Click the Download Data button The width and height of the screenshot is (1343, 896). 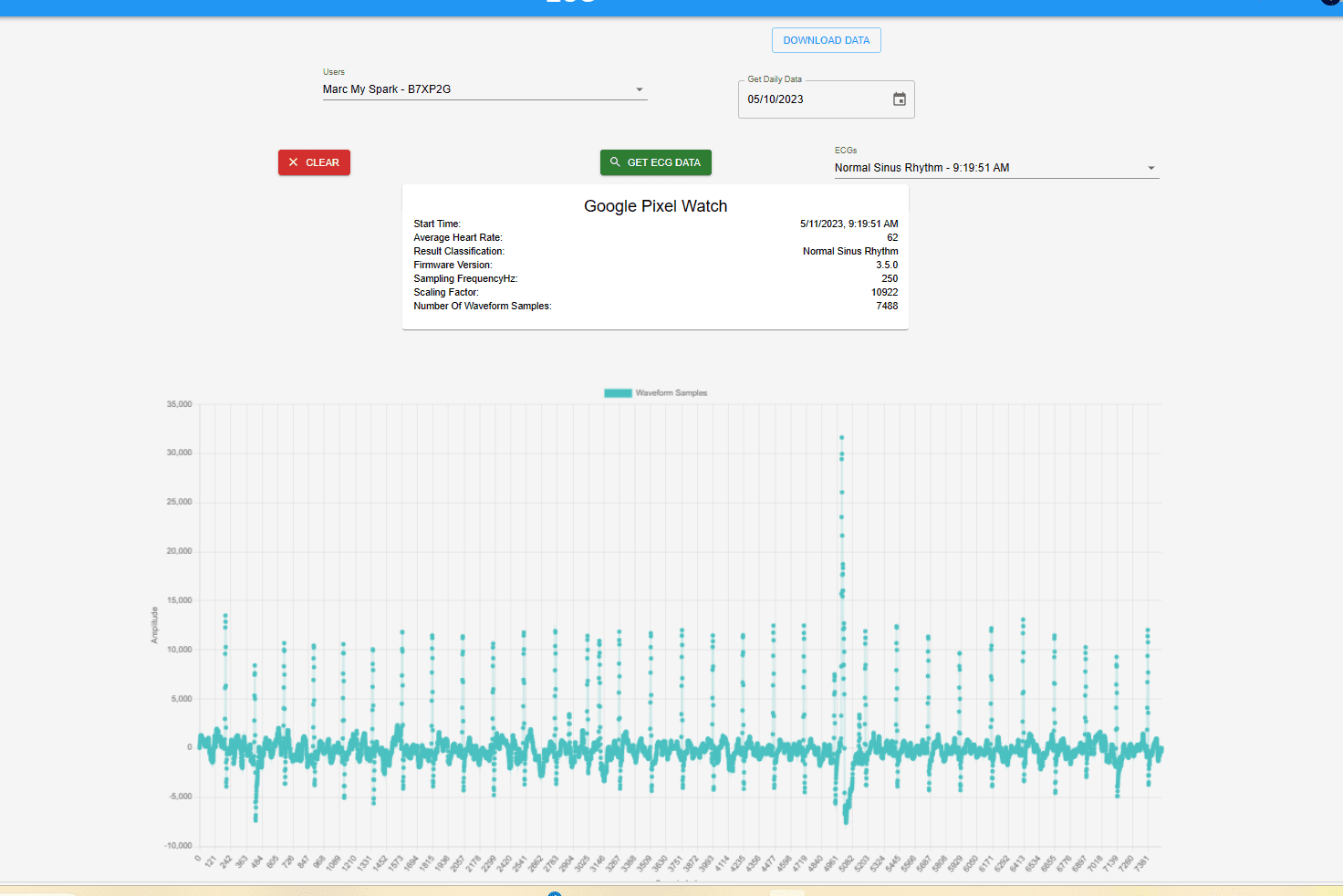pyautogui.click(x=826, y=40)
